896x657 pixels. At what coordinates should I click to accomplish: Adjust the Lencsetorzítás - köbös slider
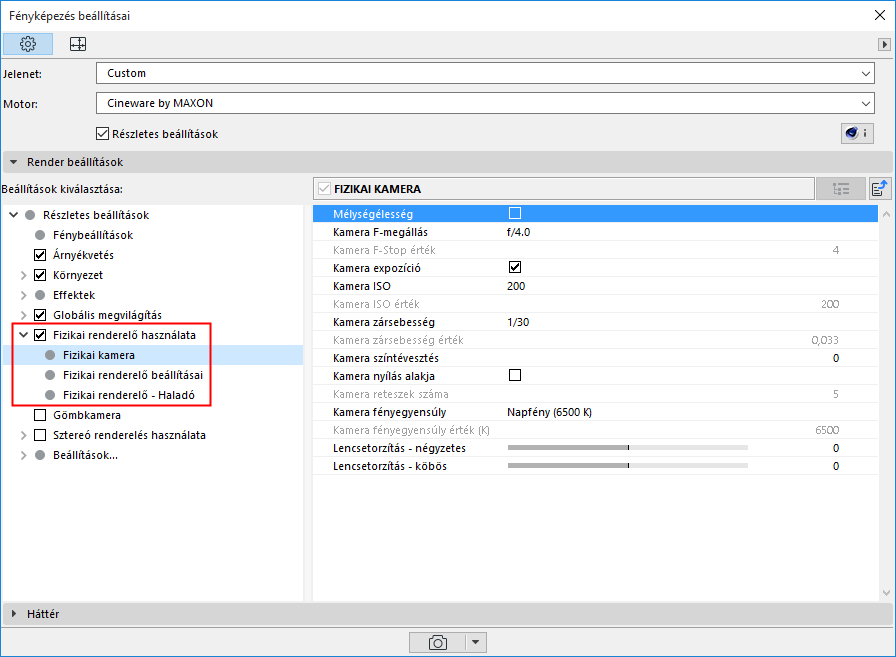click(x=627, y=466)
